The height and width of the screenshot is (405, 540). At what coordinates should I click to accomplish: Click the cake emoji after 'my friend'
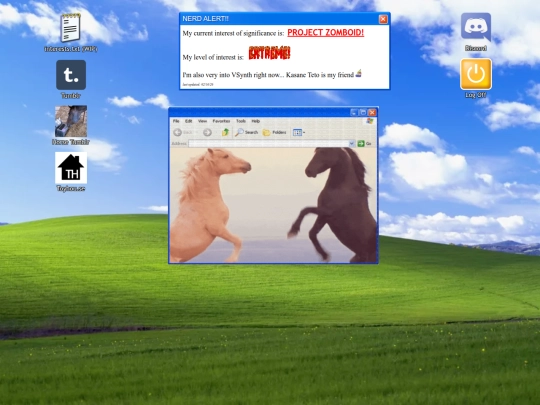(359, 73)
